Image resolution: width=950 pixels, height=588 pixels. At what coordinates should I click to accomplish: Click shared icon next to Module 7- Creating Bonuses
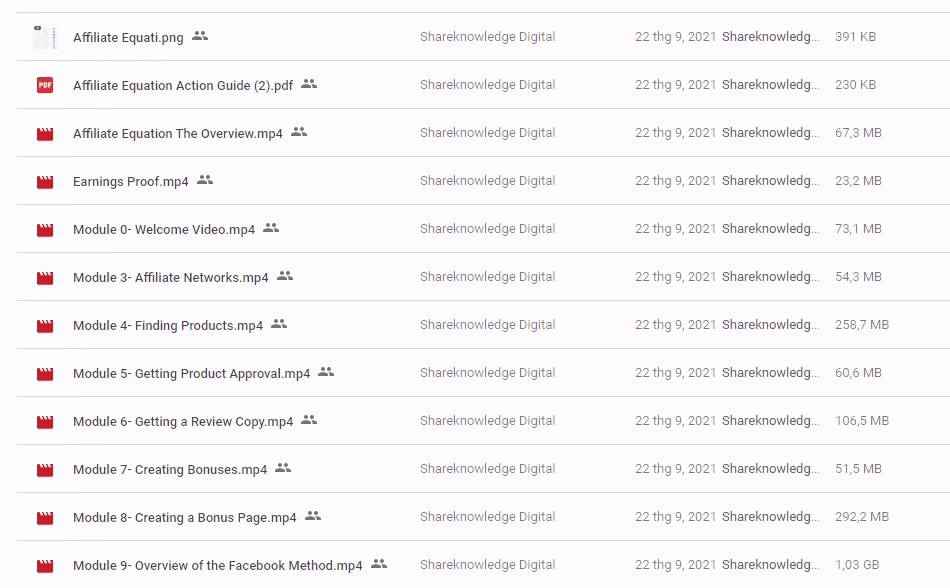(283, 468)
